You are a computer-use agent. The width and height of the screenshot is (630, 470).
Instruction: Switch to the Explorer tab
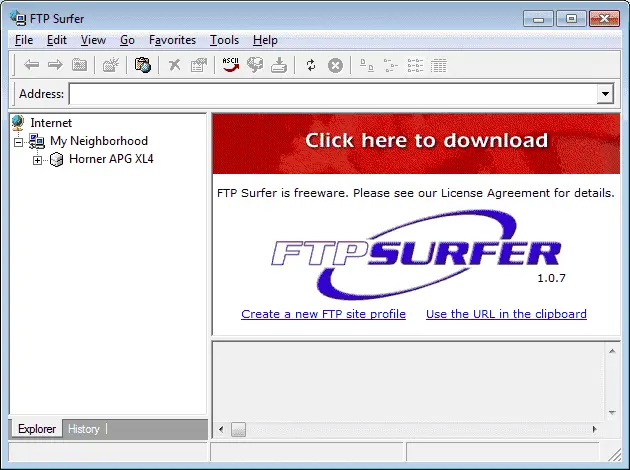click(37, 429)
